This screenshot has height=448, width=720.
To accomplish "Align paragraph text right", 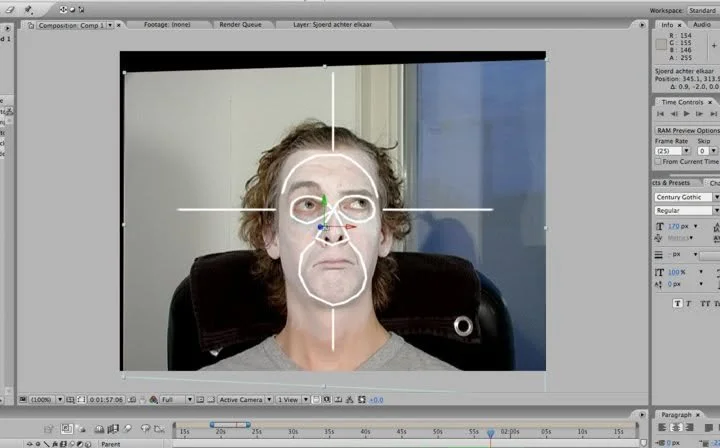I will click(689, 427).
